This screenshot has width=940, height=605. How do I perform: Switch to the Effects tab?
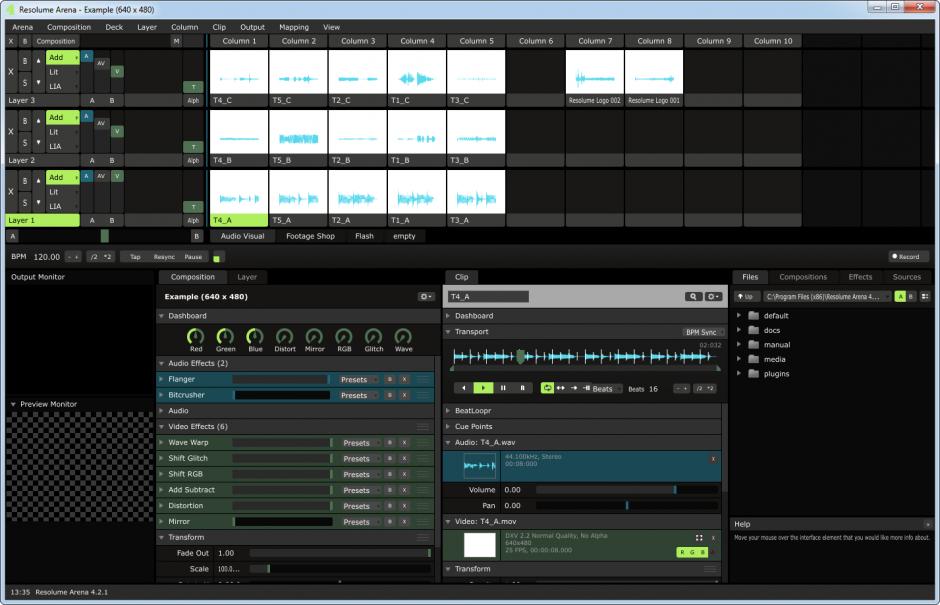click(x=860, y=277)
